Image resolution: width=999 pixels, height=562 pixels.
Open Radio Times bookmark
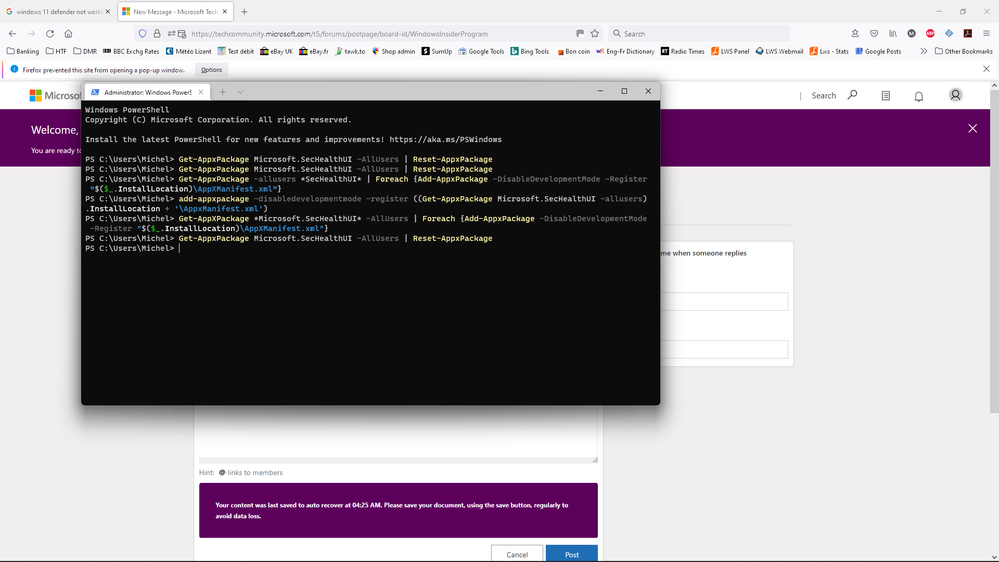pyautogui.click(x=682, y=51)
